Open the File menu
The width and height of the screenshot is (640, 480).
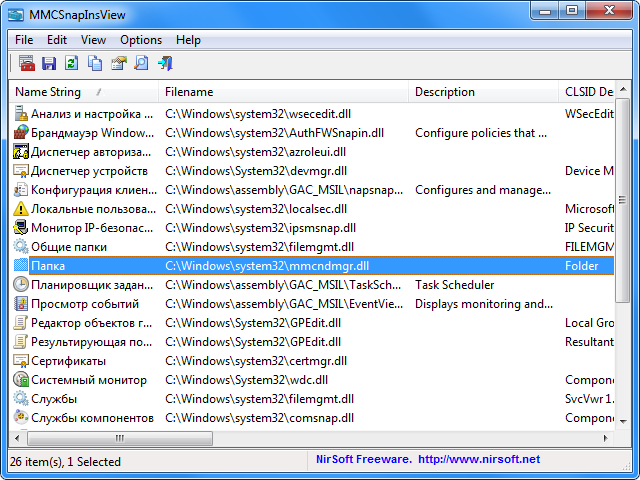(24, 40)
